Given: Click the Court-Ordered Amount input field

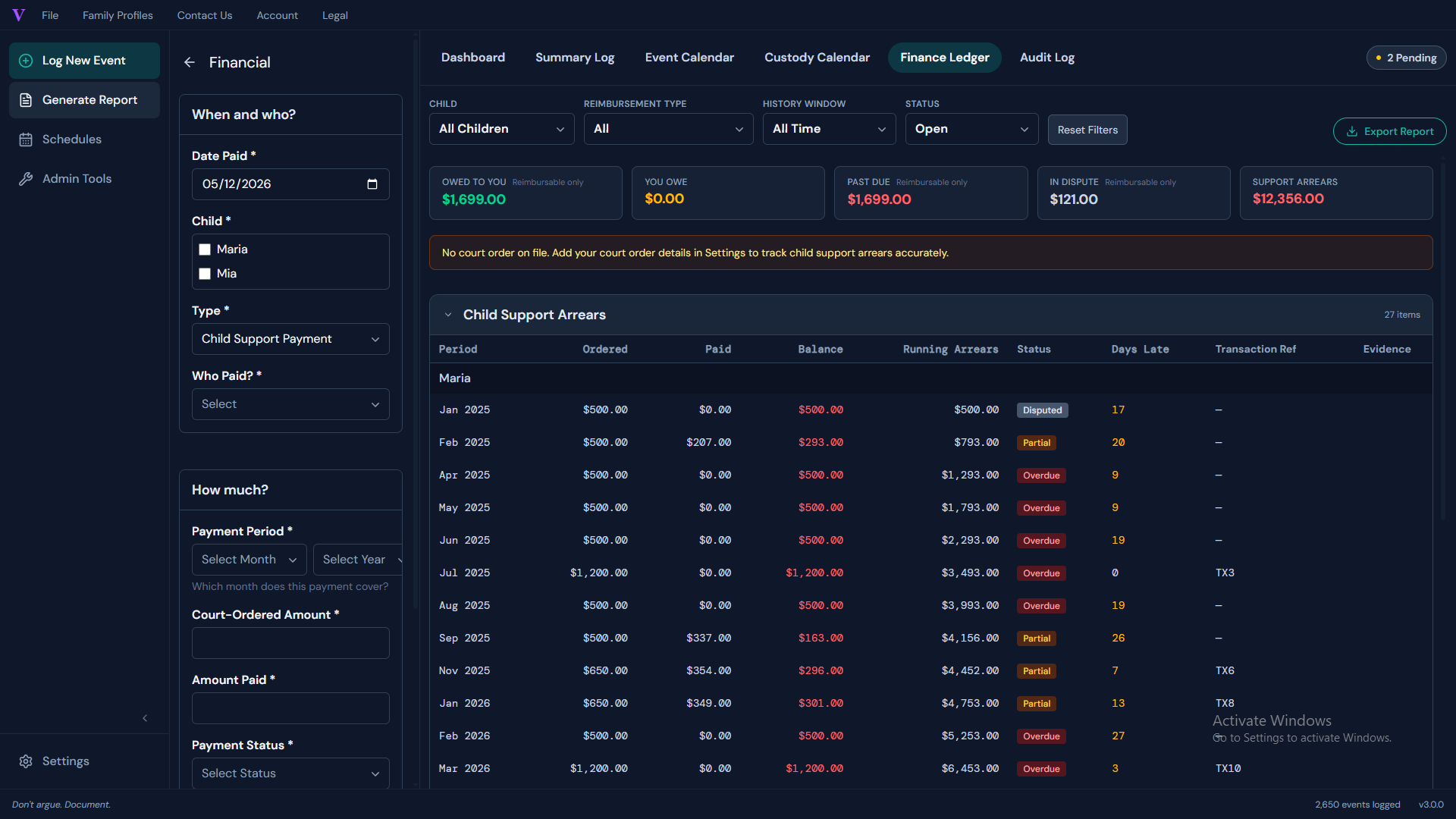Looking at the screenshot, I should pyautogui.click(x=290, y=643).
